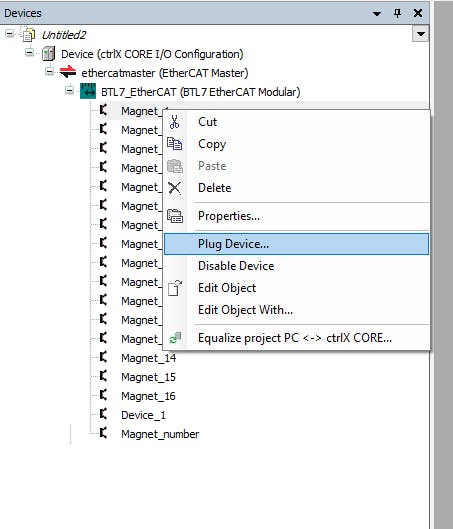The height and width of the screenshot is (529, 453).
Task: Click the Devices panel title
Action: tap(23, 13)
